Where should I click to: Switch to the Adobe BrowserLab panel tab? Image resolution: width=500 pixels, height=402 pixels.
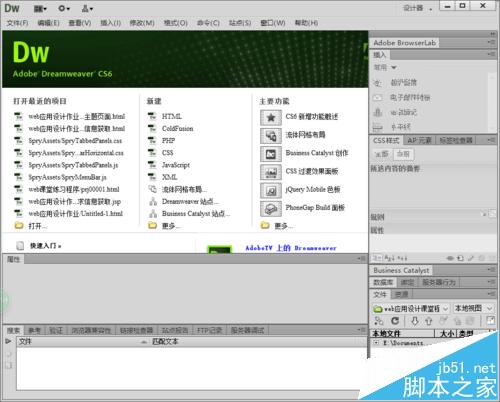pos(404,43)
